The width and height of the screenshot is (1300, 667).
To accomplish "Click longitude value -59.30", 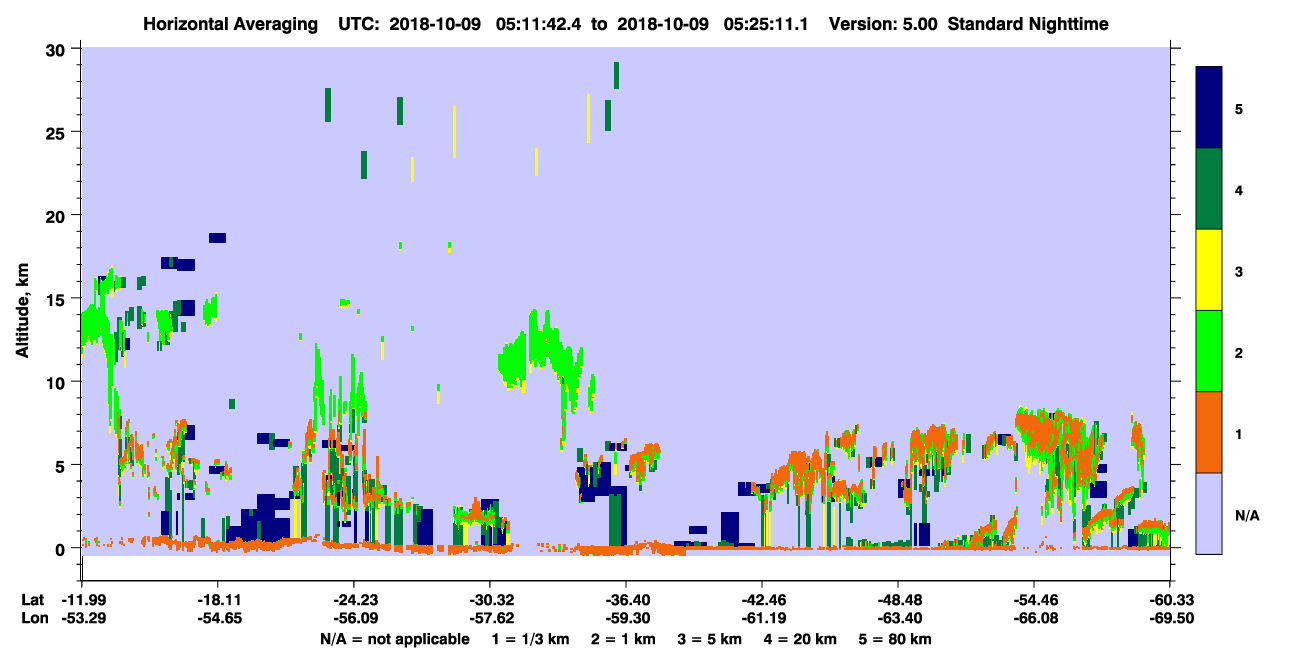I will click(x=626, y=618).
